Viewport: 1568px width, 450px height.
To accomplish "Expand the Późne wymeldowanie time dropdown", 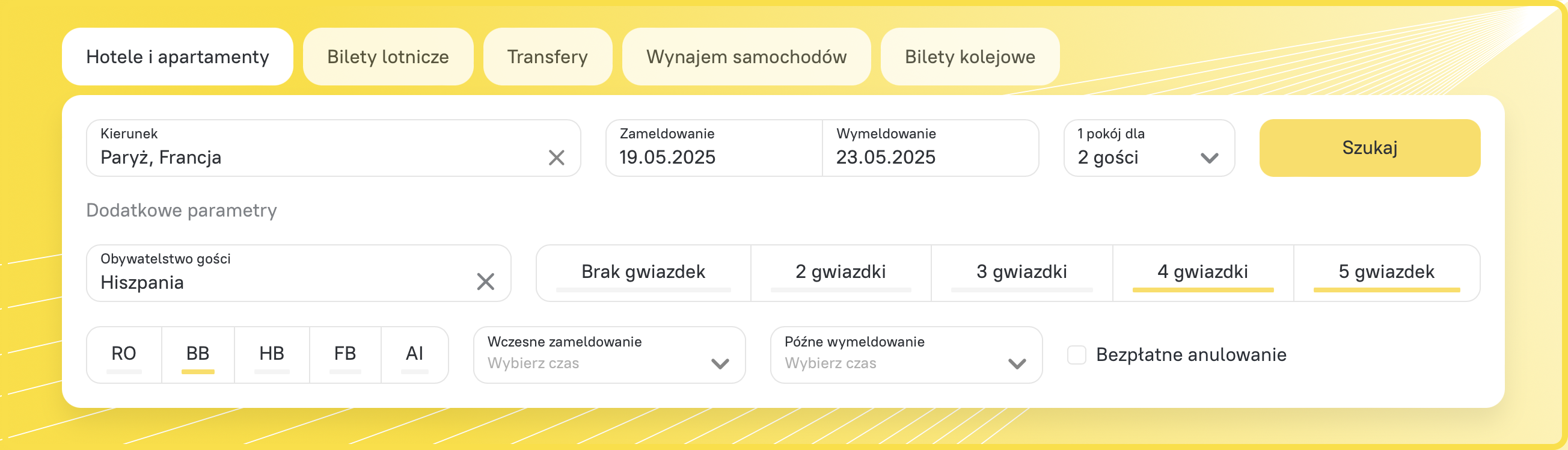I will pyautogui.click(x=905, y=354).
